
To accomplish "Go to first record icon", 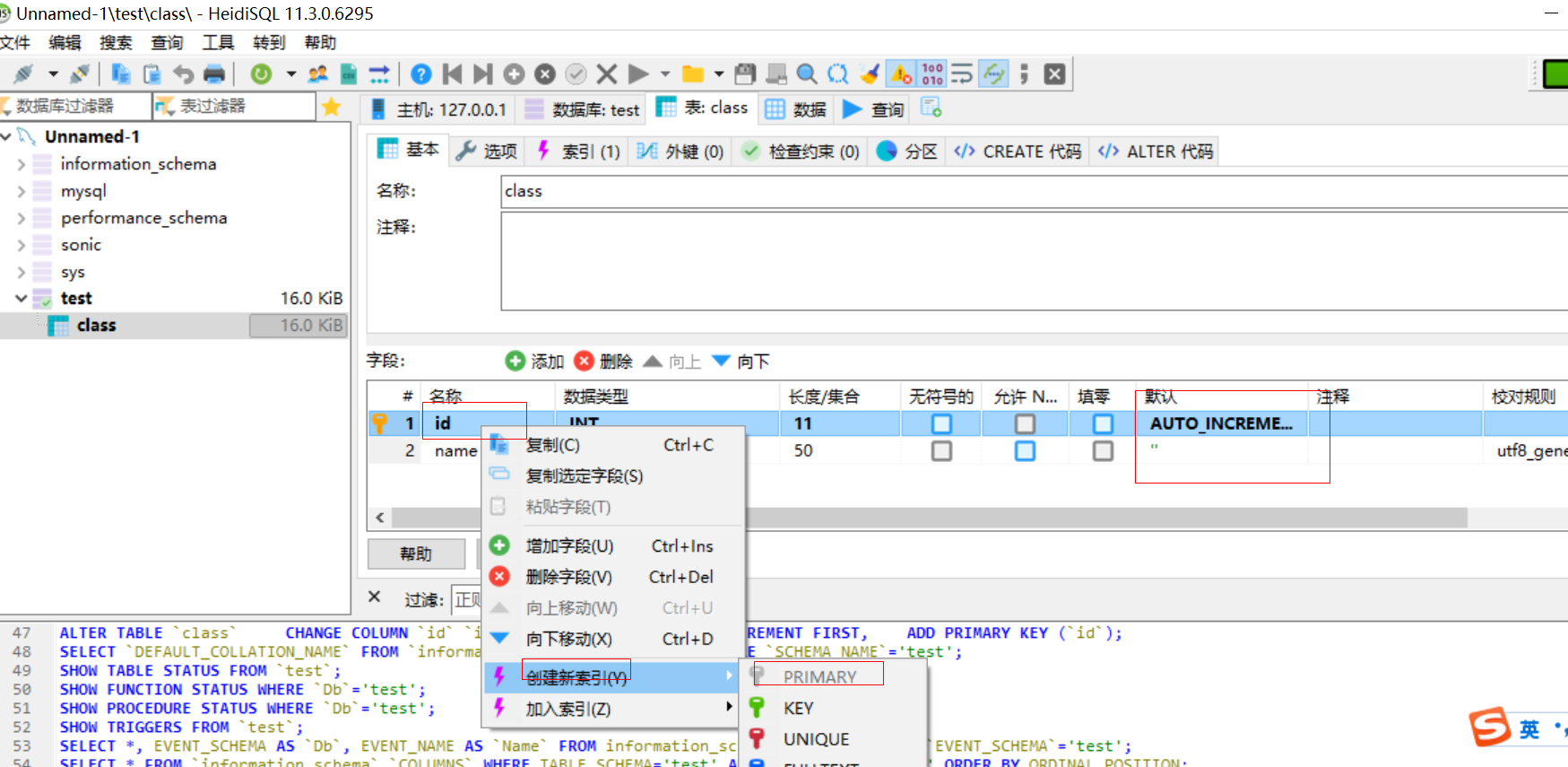I will coord(452,74).
